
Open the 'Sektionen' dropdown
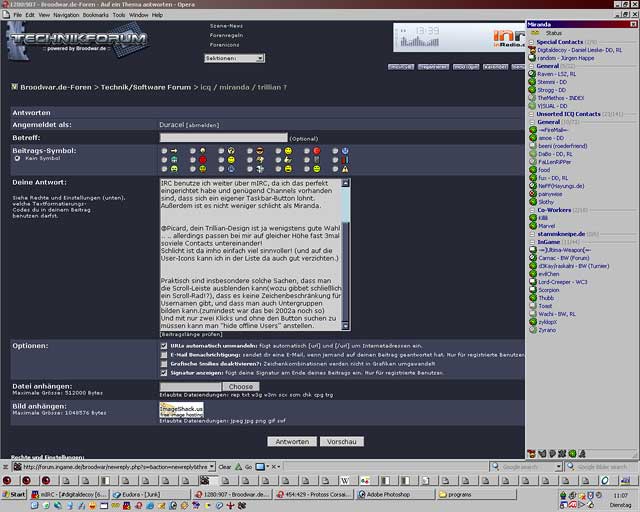click(x=234, y=58)
